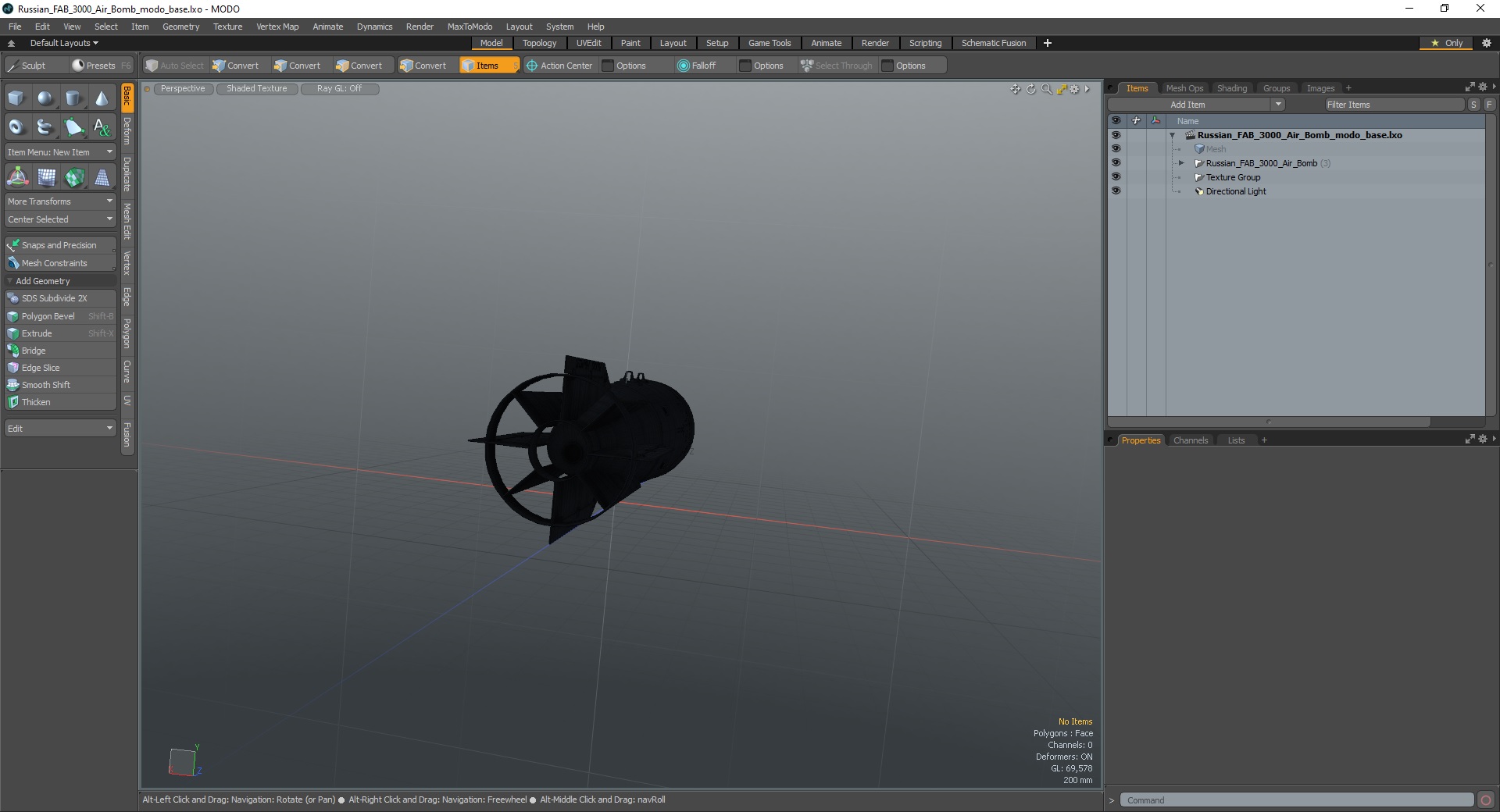This screenshot has height=812, width=1500.
Task: Toggle the Only star button
Action: 1447,43
